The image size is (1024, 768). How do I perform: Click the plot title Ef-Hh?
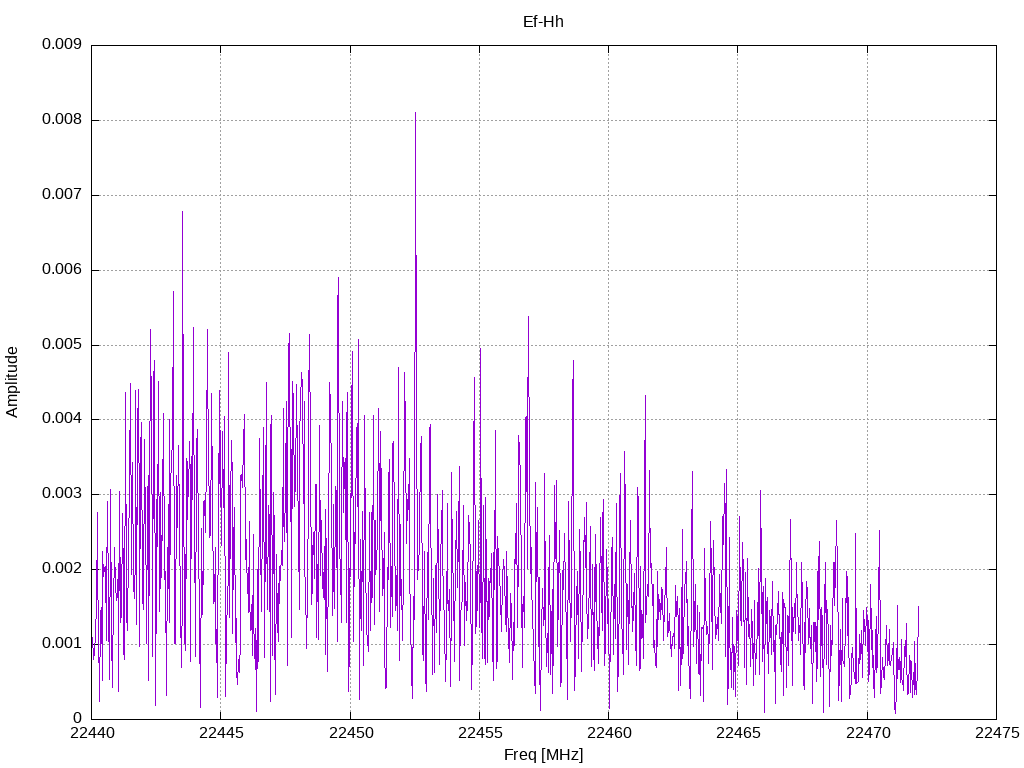(543, 22)
